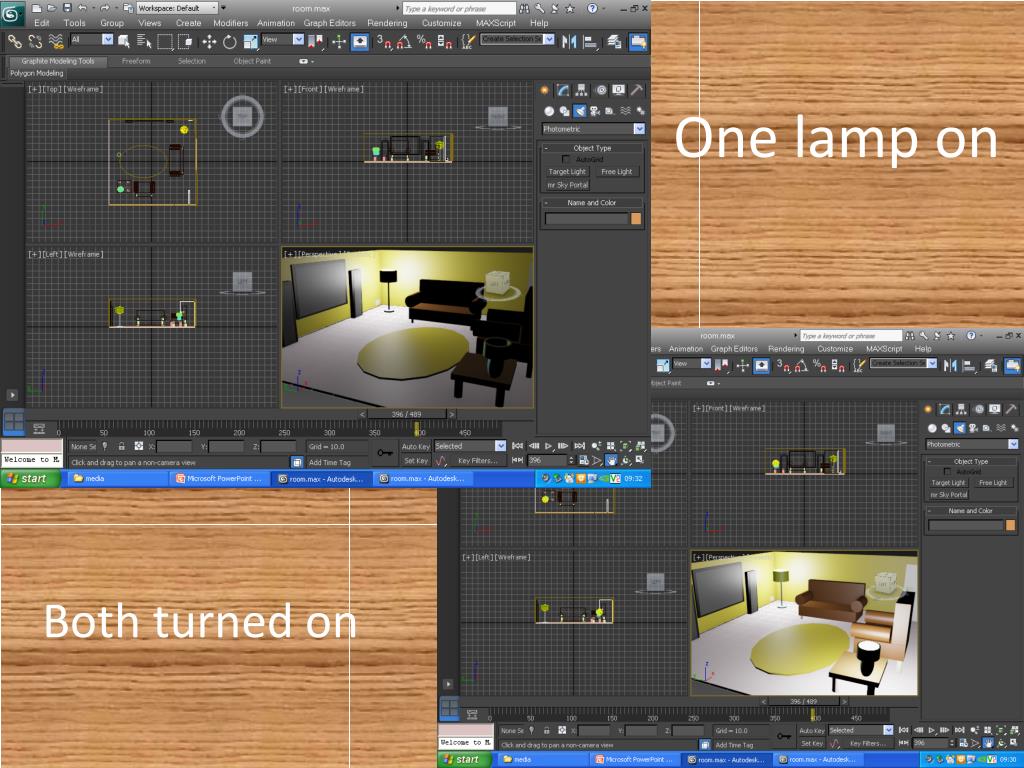Open the Utilities hammer tab in upper window
The image size is (1024, 768).
click(637, 90)
